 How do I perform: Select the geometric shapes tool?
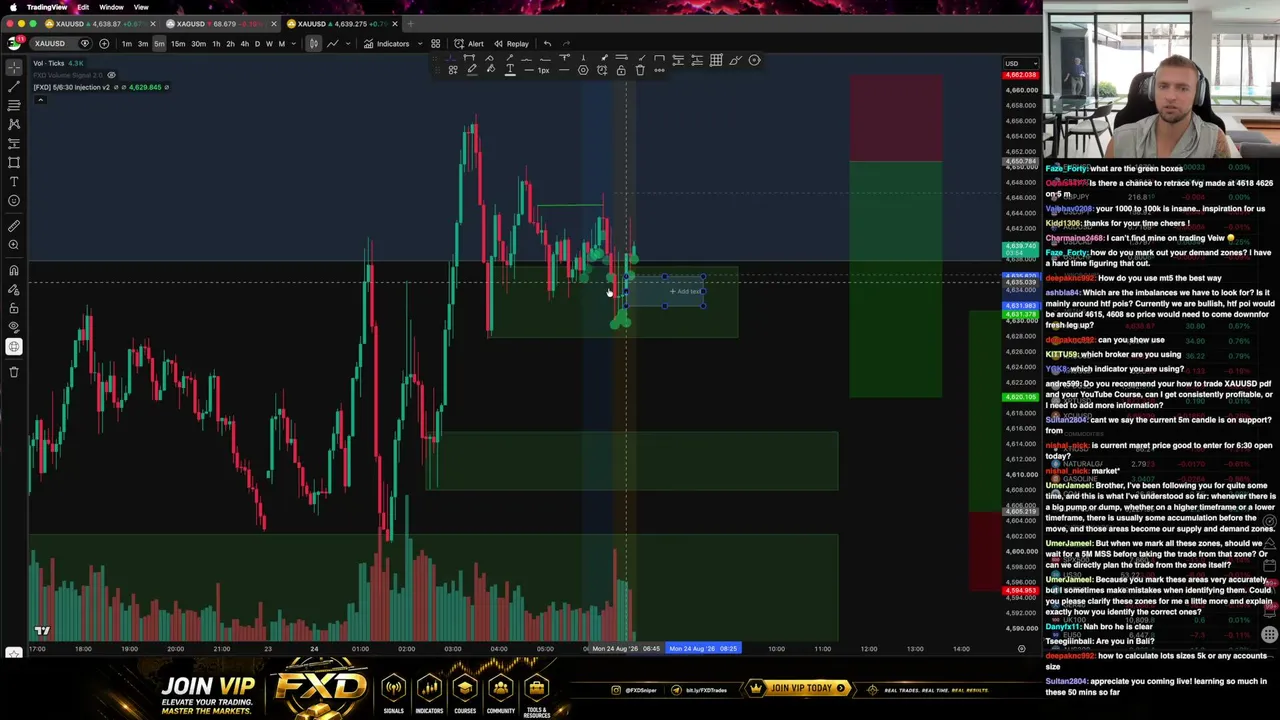(x=14, y=162)
